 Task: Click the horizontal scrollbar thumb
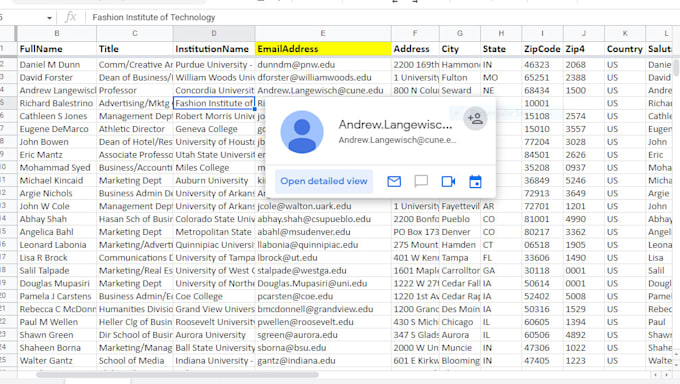[177, 374]
